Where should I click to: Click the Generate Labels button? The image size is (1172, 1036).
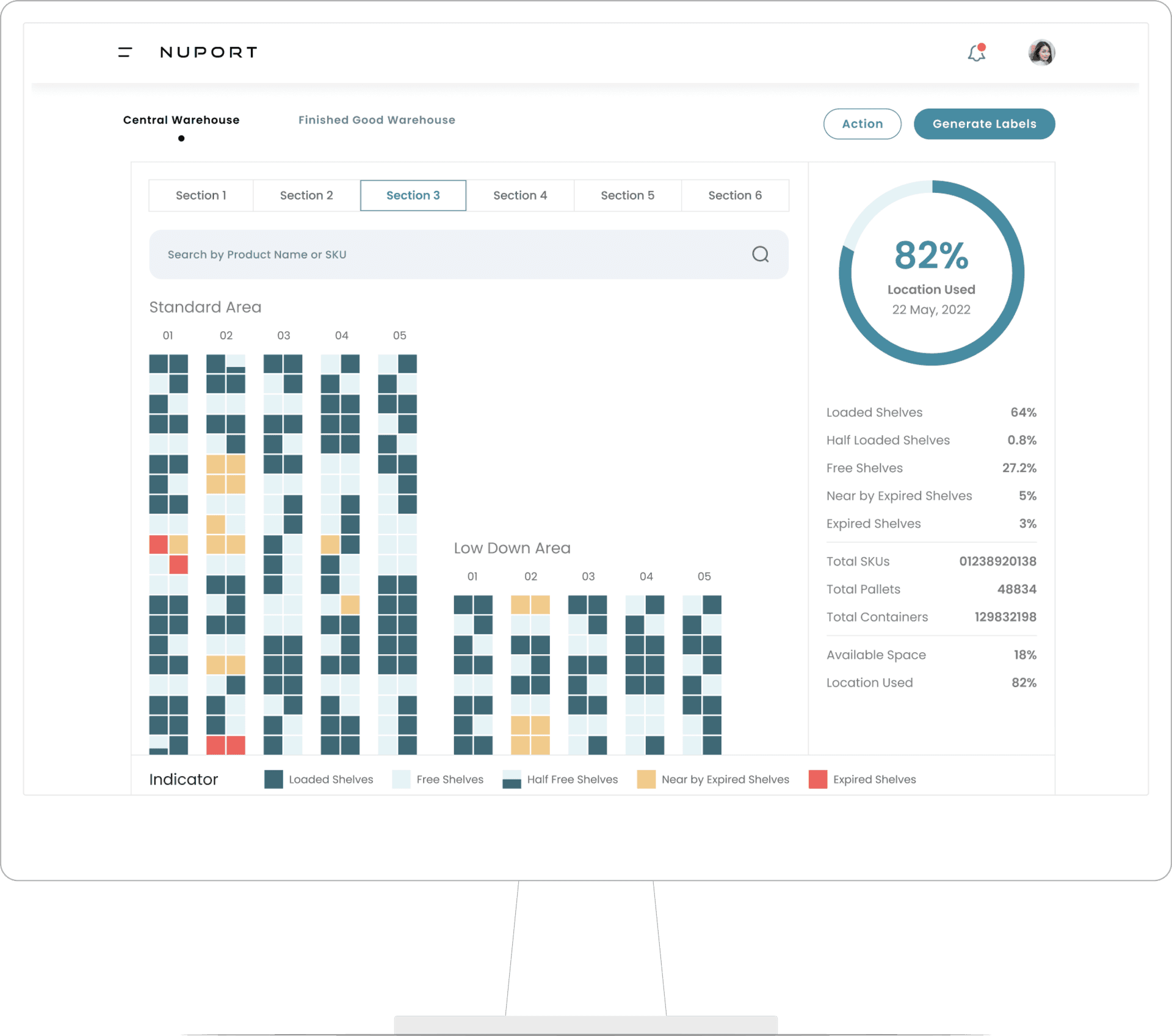[x=984, y=123]
